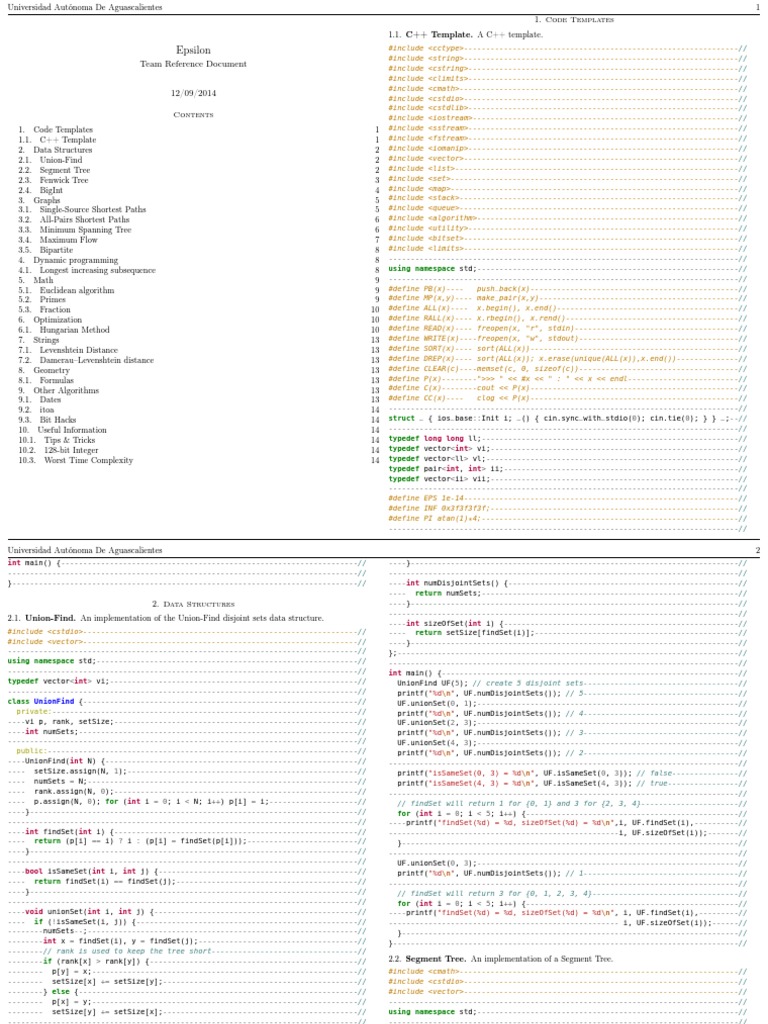Viewport: 768px width, 1024px height.
Task: Go to the '2.4. BigInt' contents entry
Action: (x=40, y=190)
